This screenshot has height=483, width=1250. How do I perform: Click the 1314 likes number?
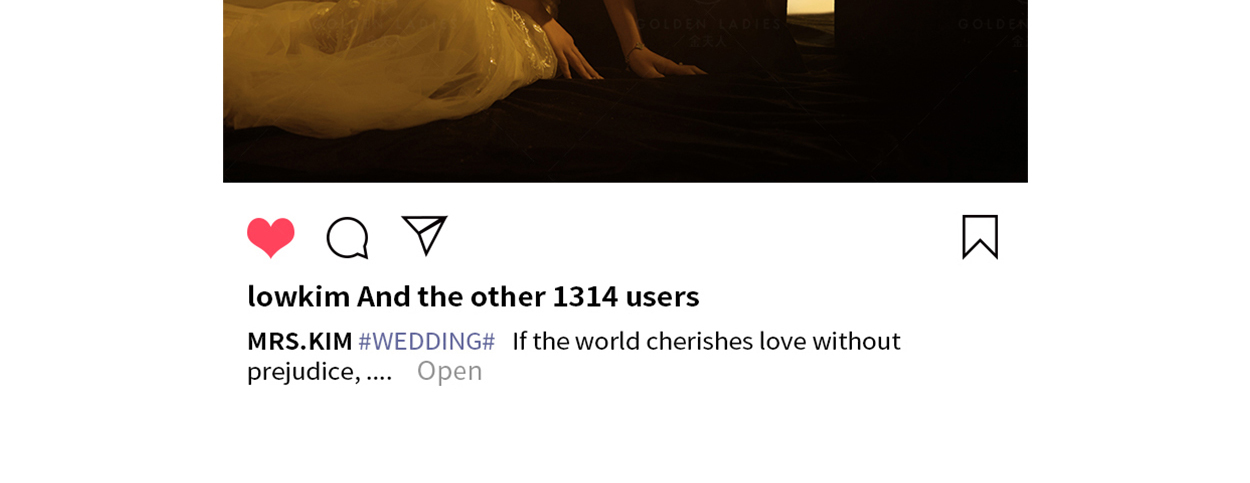[585, 296]
